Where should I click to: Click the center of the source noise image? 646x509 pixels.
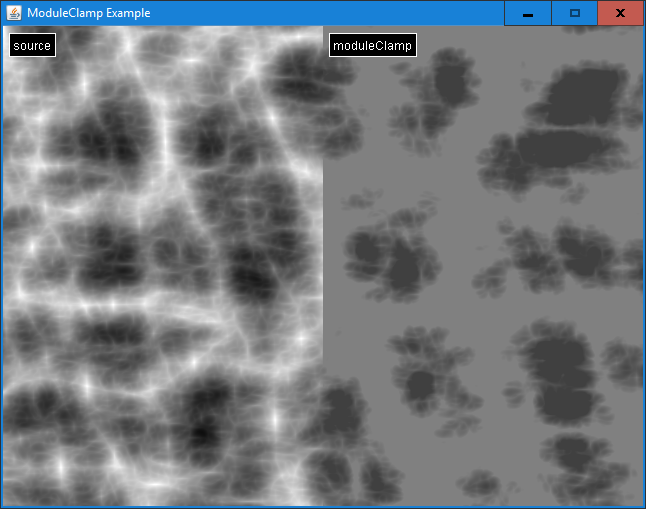pyautogui.click(x=162, y=266)
